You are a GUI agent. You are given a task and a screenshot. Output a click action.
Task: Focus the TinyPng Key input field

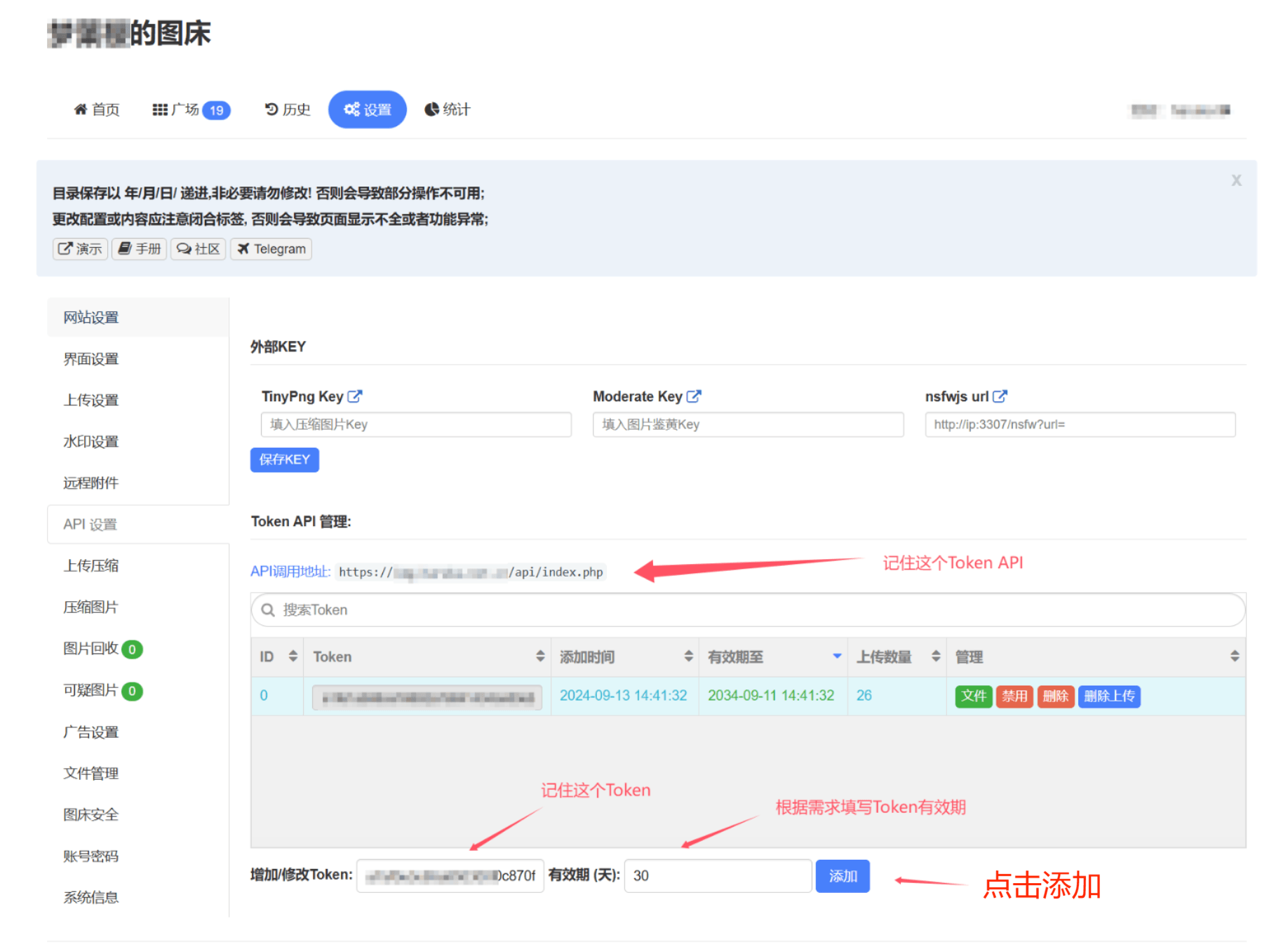pyautogui.click(x=416, y=425)
